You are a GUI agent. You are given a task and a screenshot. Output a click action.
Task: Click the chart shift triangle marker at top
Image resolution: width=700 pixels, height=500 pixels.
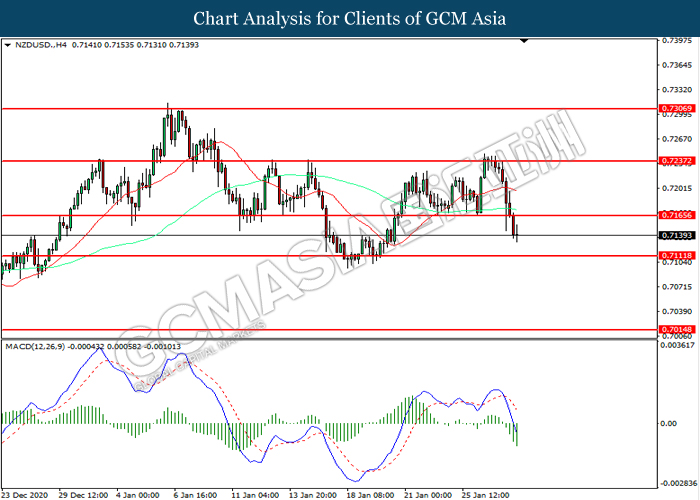[x=523, y=42]
